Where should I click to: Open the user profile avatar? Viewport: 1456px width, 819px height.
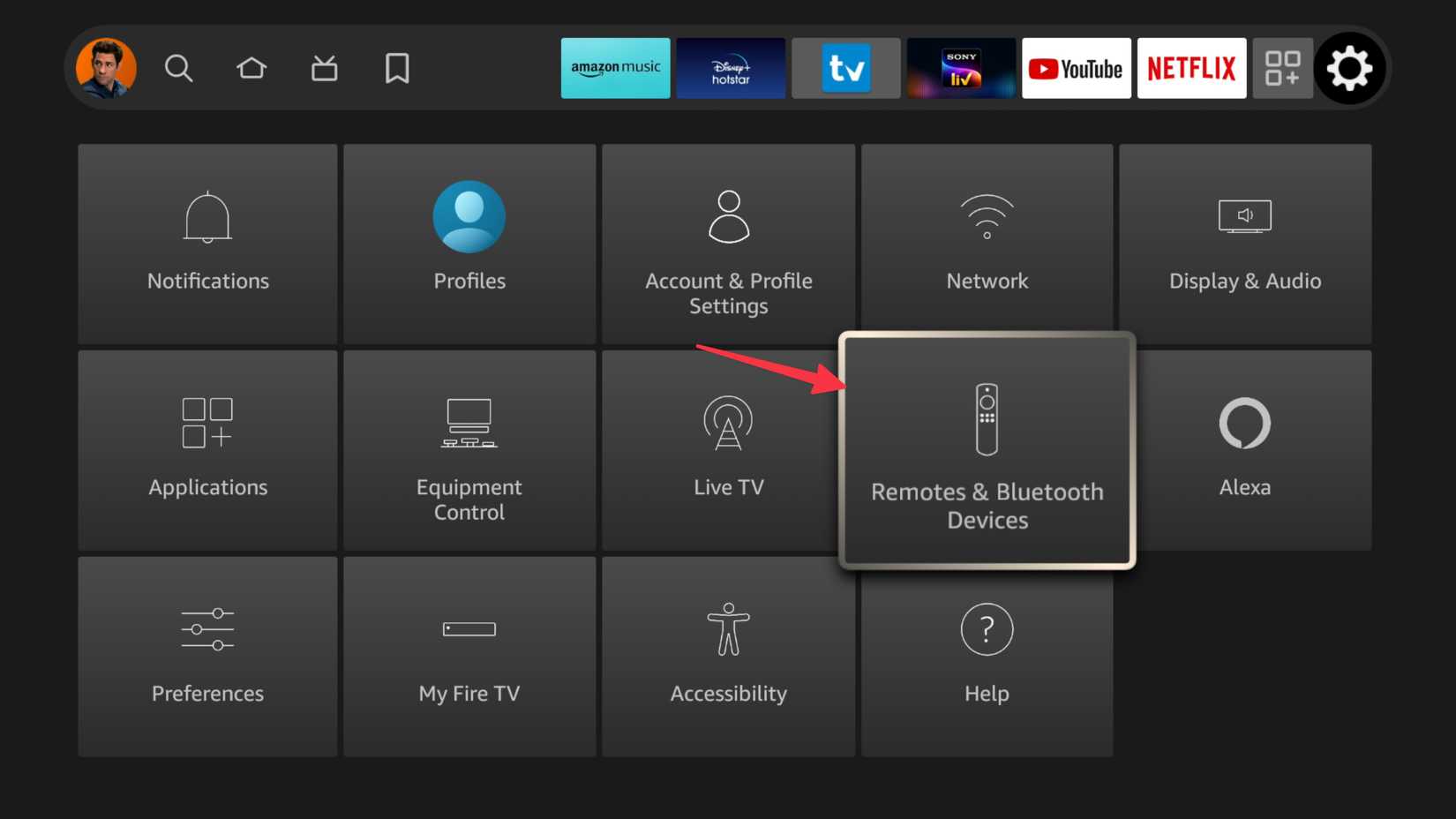pos(106,68)
